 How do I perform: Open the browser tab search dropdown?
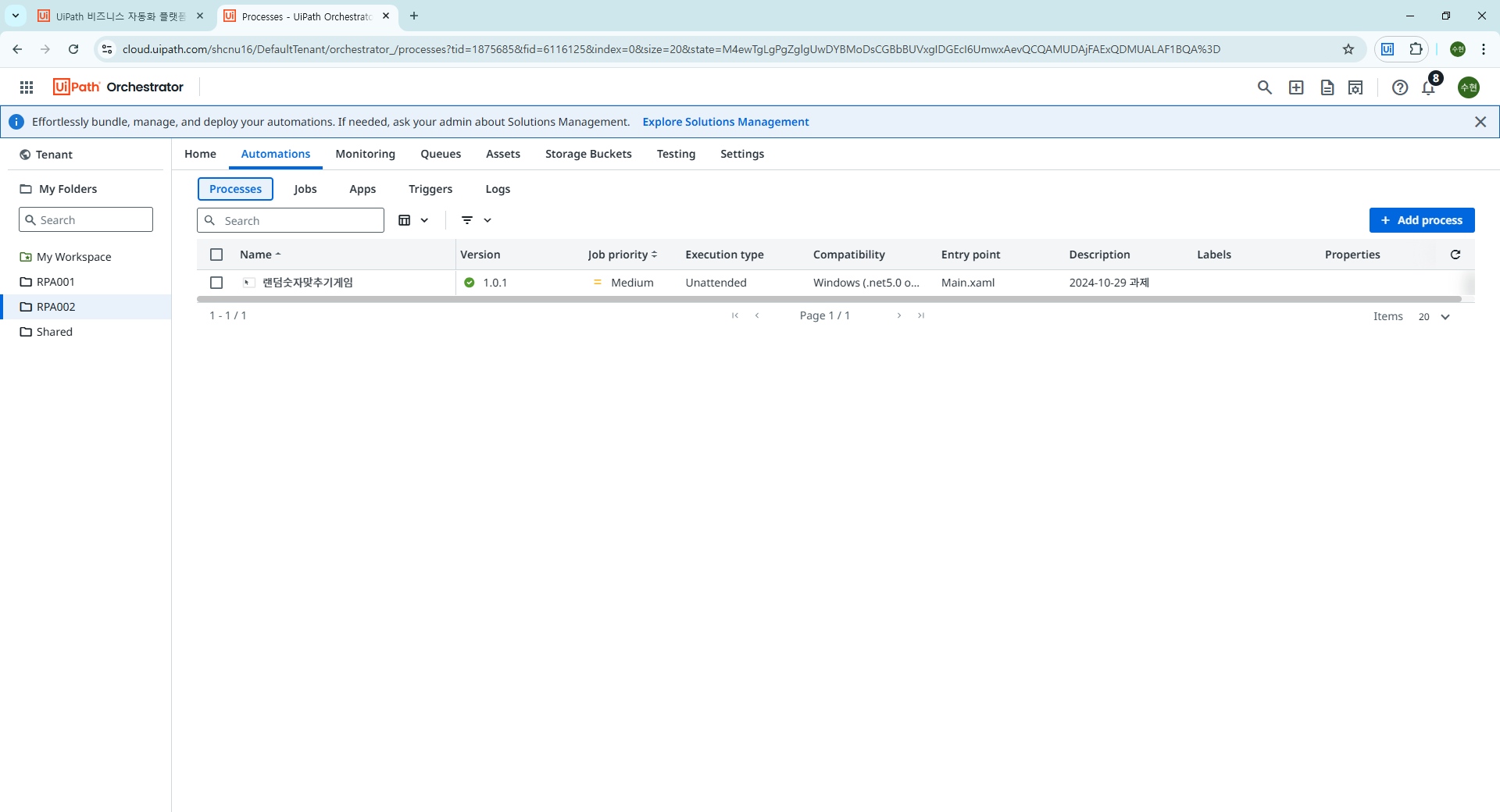(x=16, y=16)
